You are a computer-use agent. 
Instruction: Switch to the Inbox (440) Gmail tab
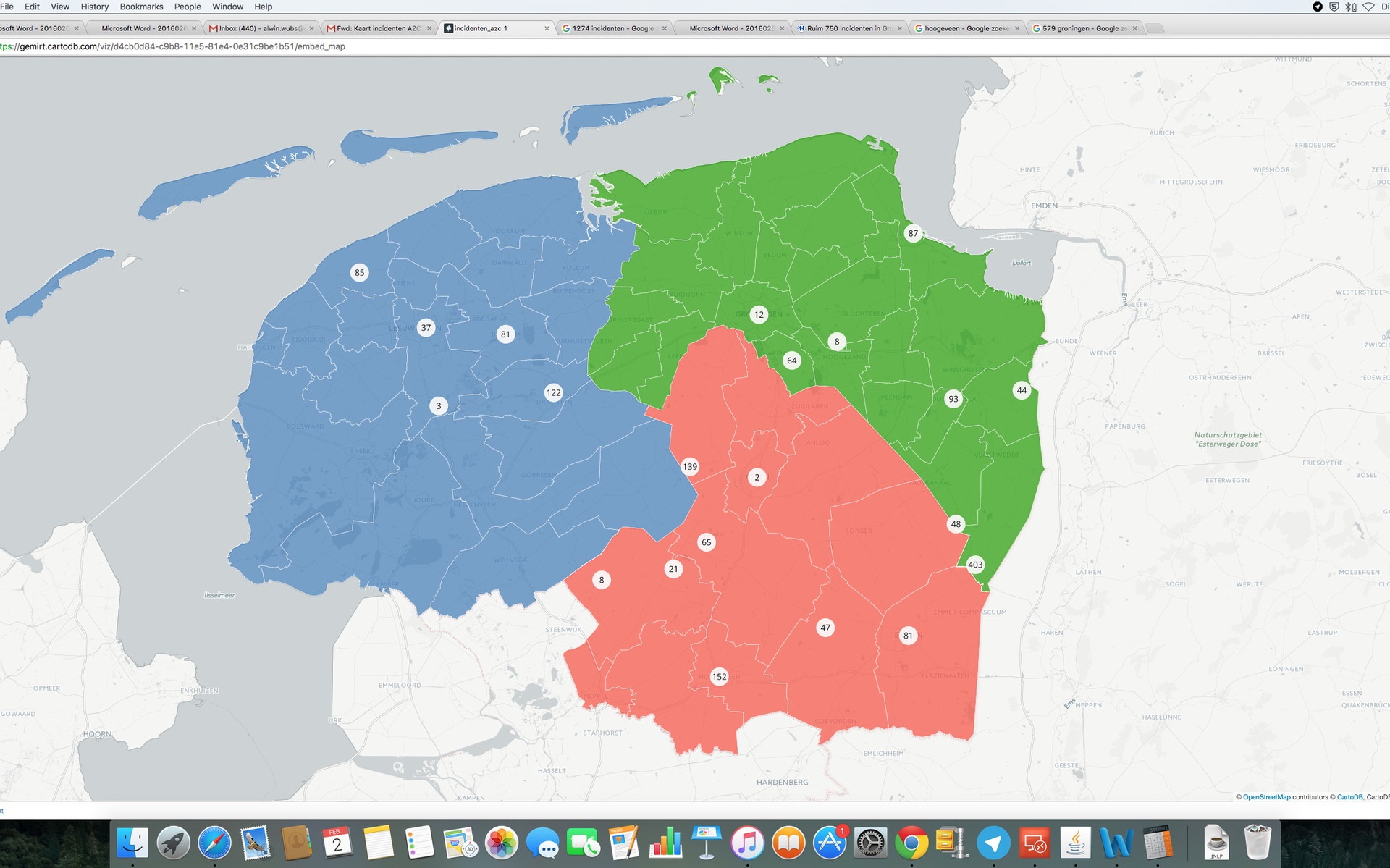[261, 28]
